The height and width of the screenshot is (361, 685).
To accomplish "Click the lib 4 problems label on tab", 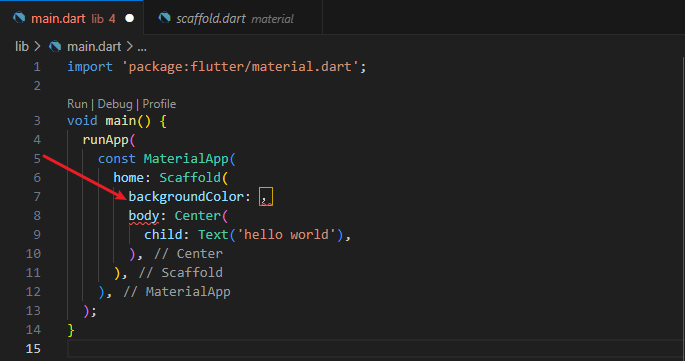I will [x=103, y=18].
